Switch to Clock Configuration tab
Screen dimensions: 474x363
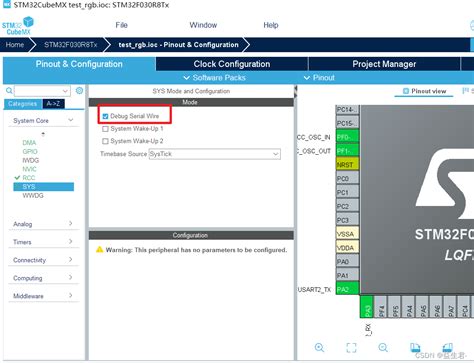232,64
